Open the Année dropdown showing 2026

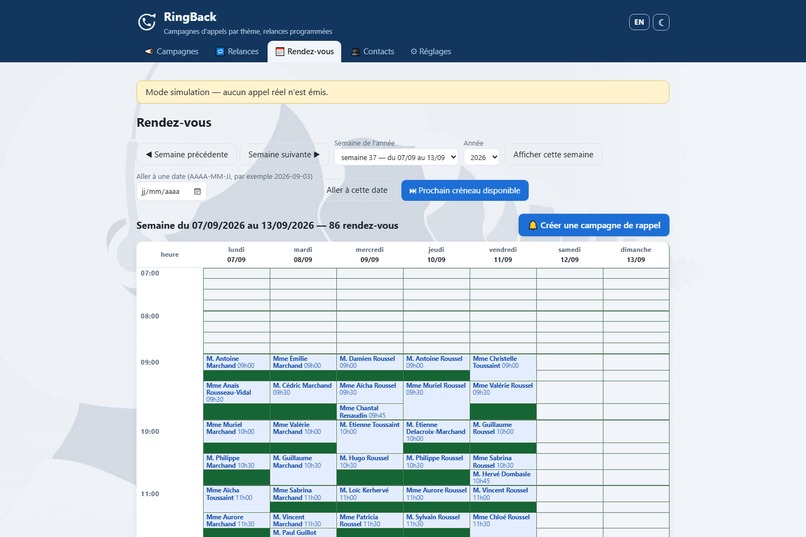tap(481, 157)
